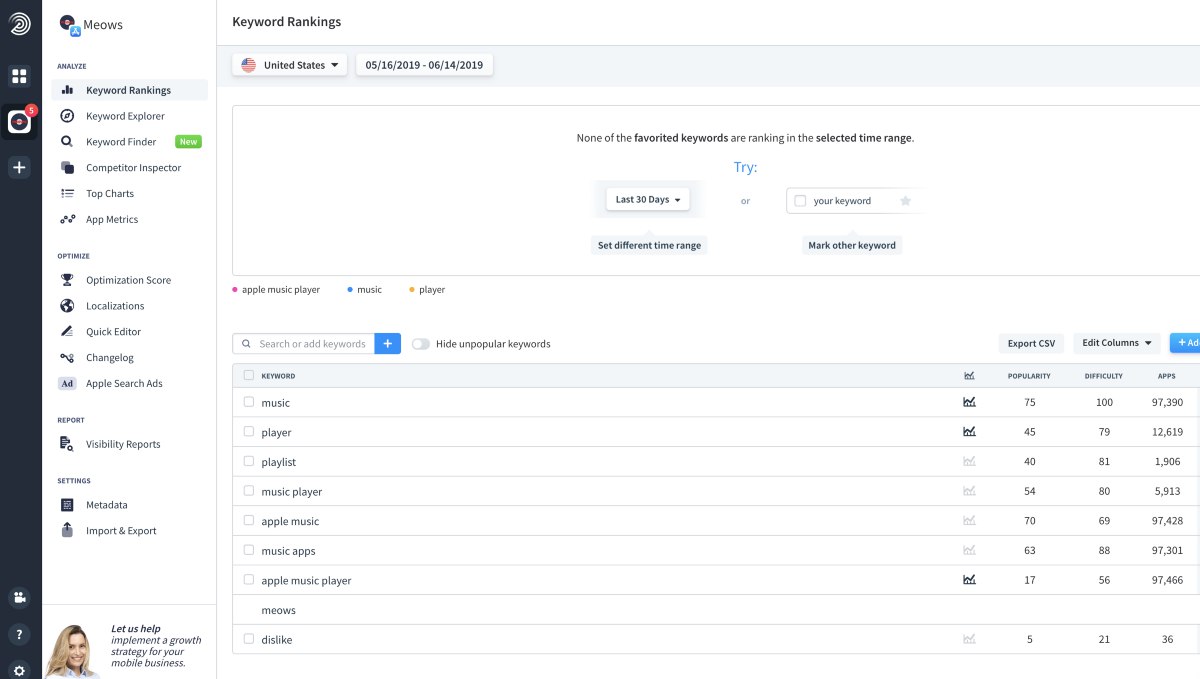
Task: Click the orange player legend dot
Action: [x=412, y=290]
